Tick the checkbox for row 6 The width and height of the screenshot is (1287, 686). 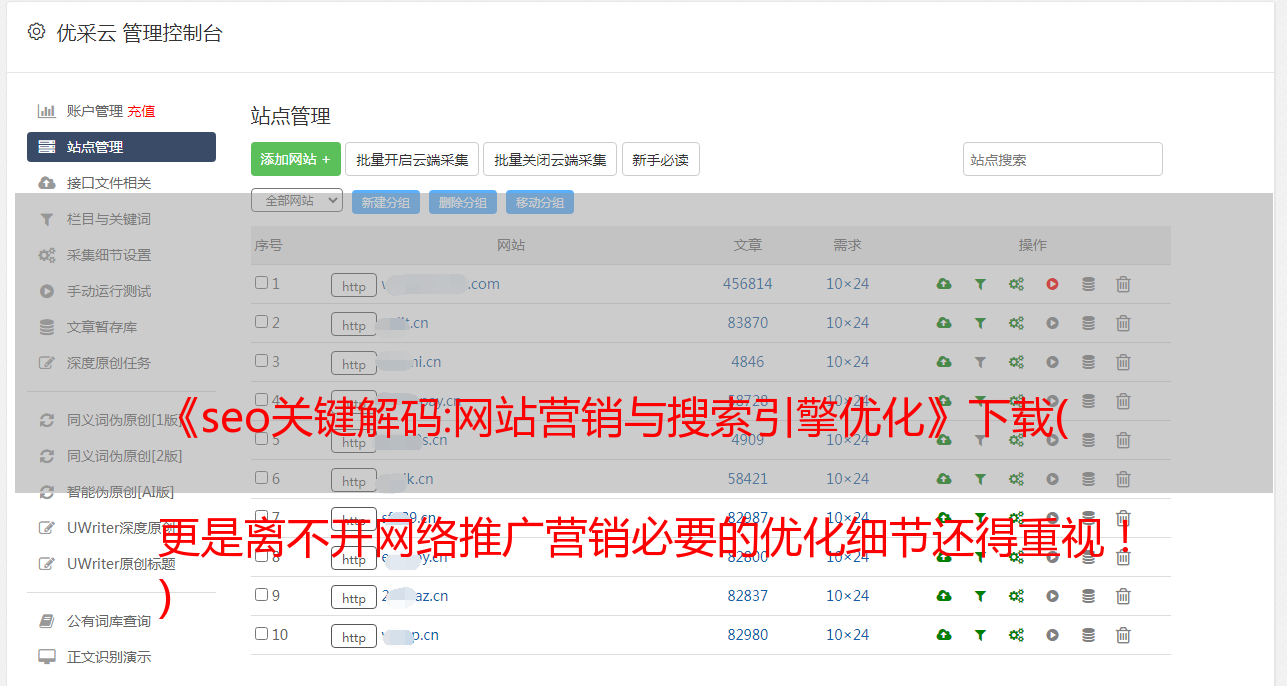click(x=261, y=478)
